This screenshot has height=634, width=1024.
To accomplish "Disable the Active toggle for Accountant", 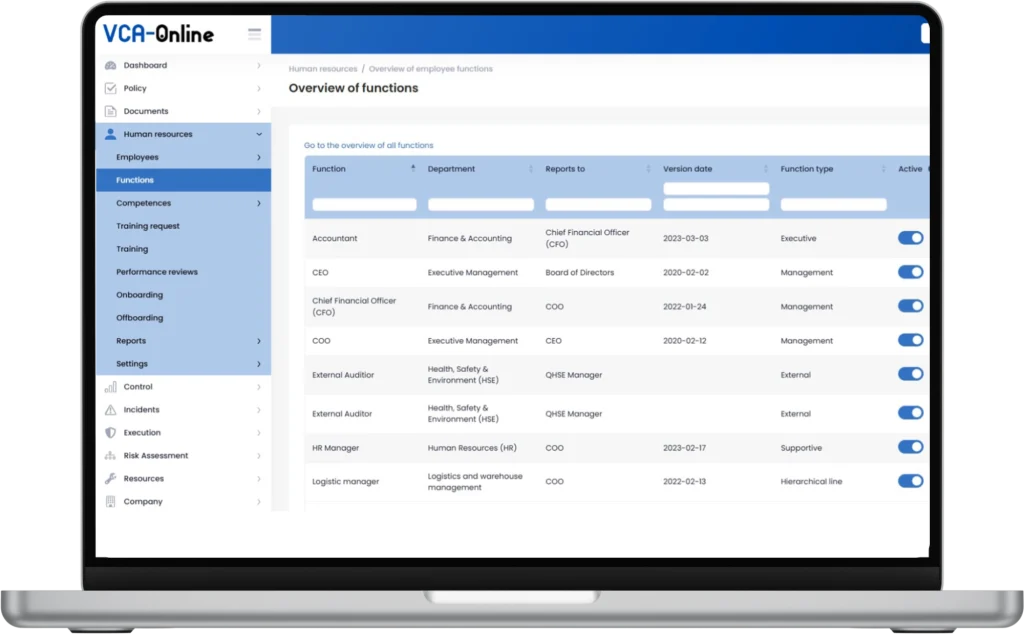I will click(910, 238).
